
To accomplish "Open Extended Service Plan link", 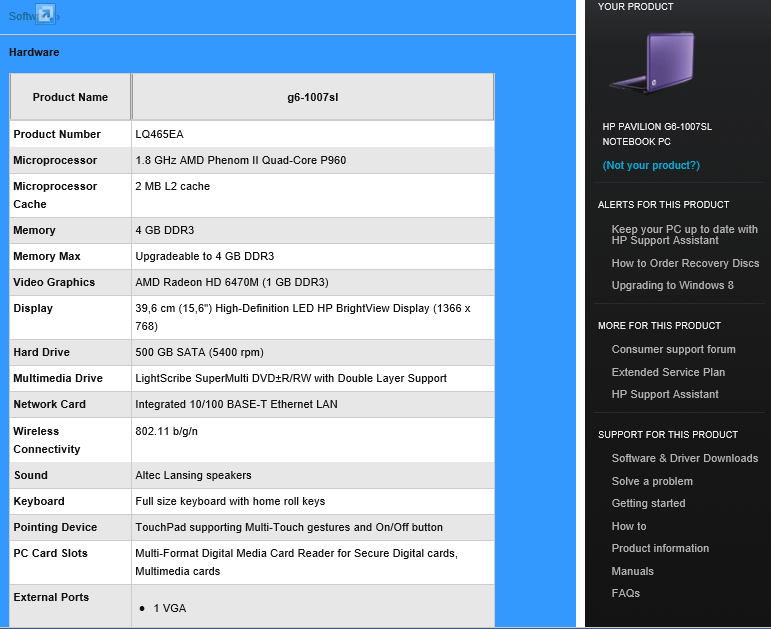I will tap(668, 372).
